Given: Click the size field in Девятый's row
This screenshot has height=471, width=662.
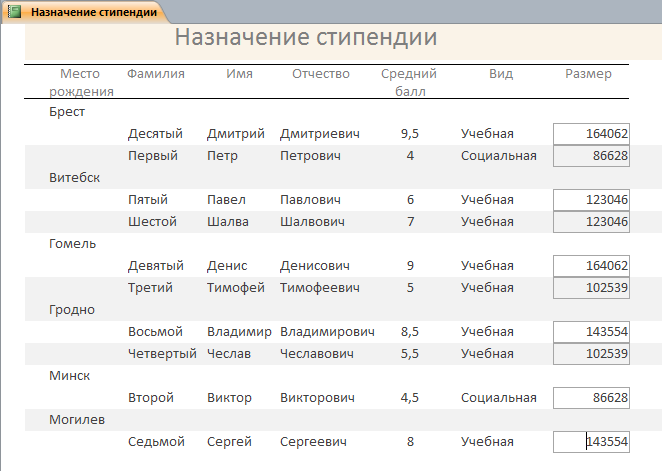Looking at the screenshot, I should pos(591,266).
